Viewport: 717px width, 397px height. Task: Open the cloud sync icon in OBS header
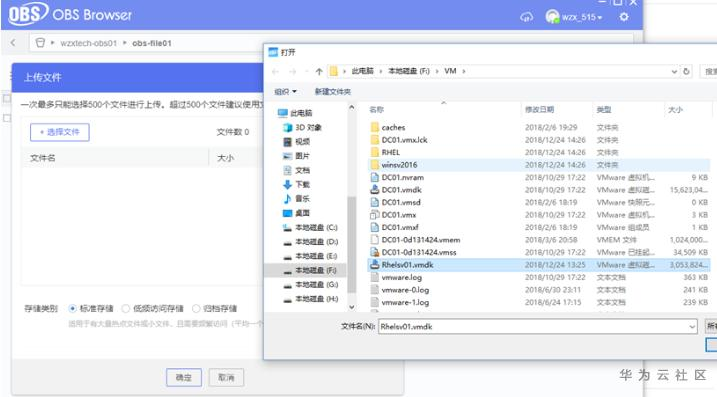[526, 17]
